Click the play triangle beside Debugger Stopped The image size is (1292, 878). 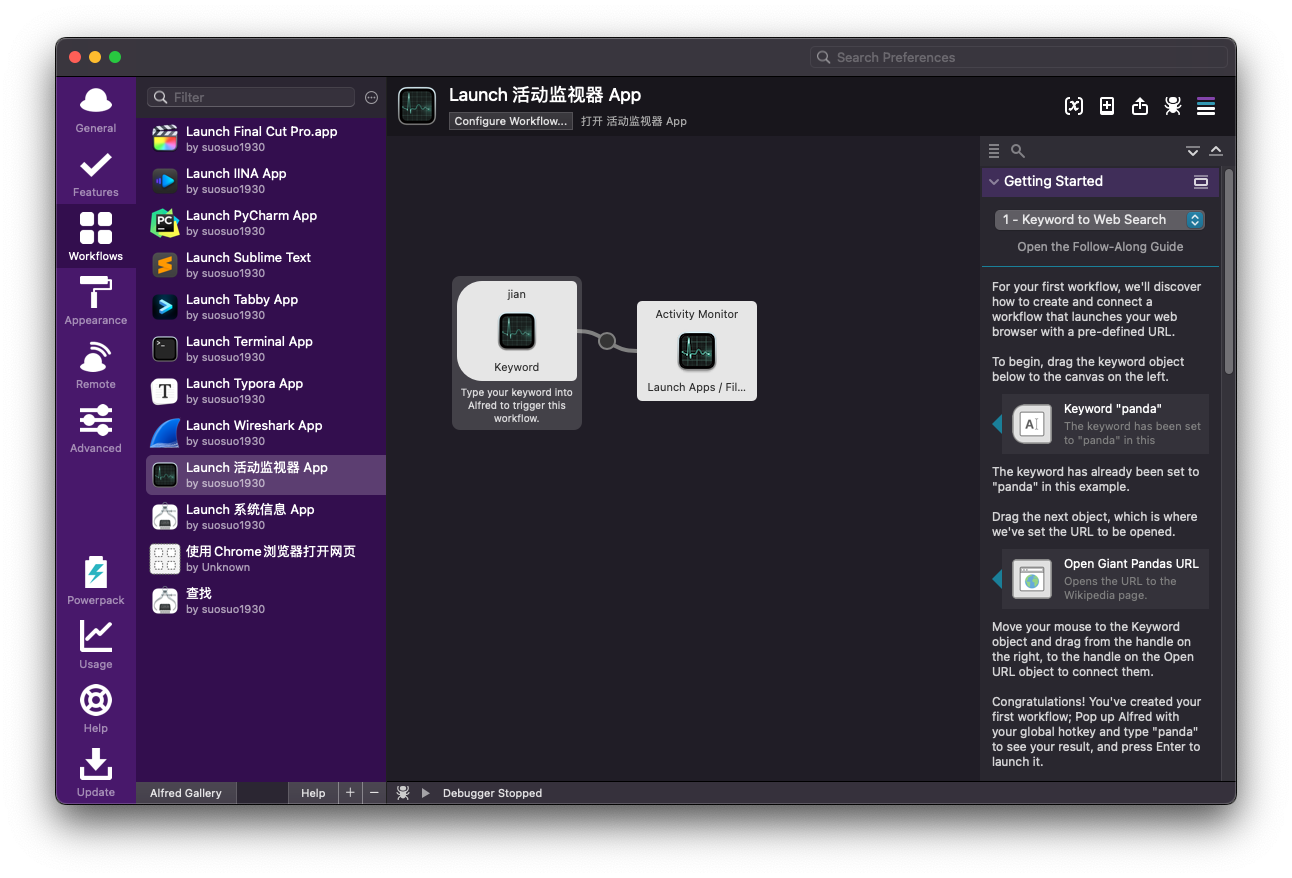coord(425,793)
